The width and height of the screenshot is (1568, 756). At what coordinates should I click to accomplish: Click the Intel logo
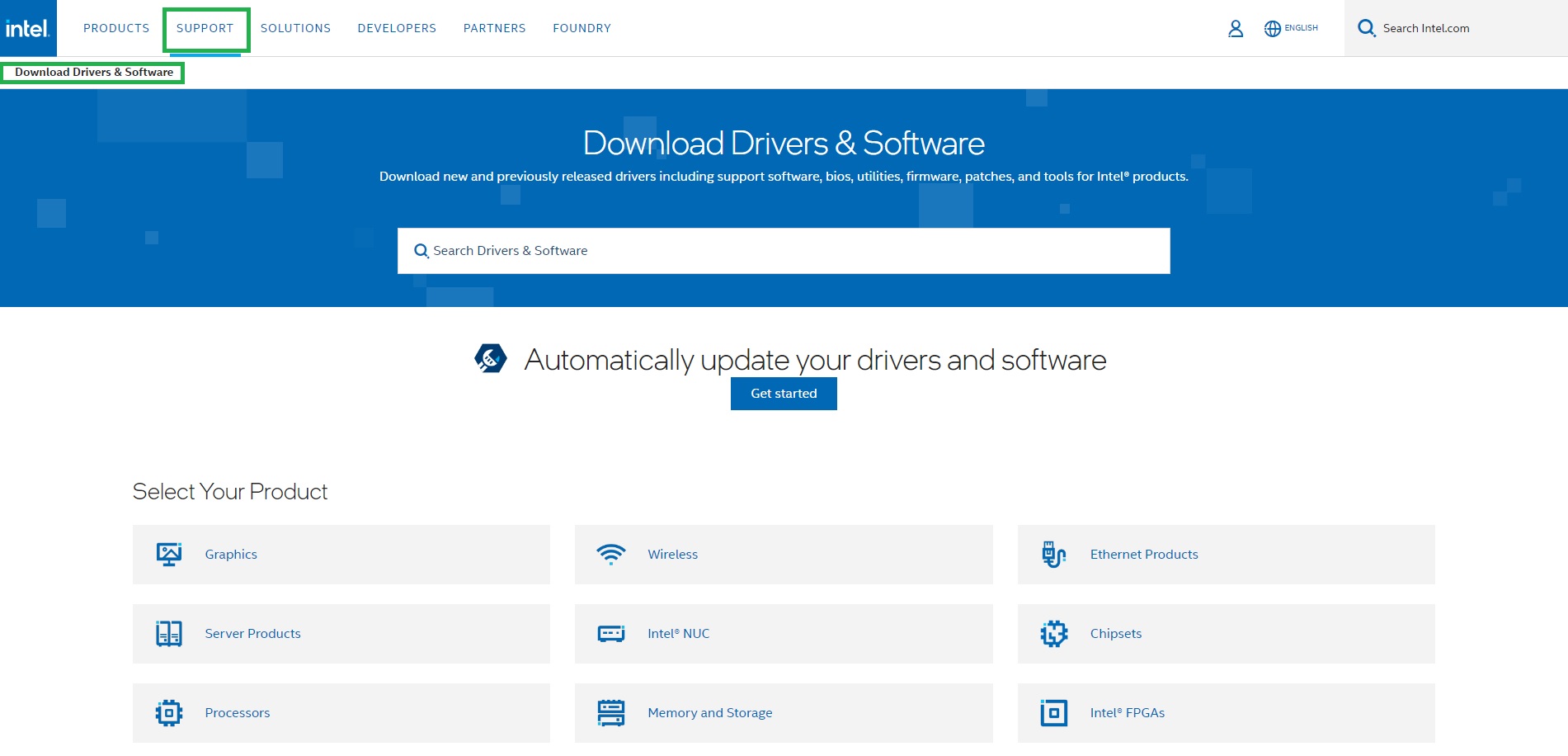(29, 27)
